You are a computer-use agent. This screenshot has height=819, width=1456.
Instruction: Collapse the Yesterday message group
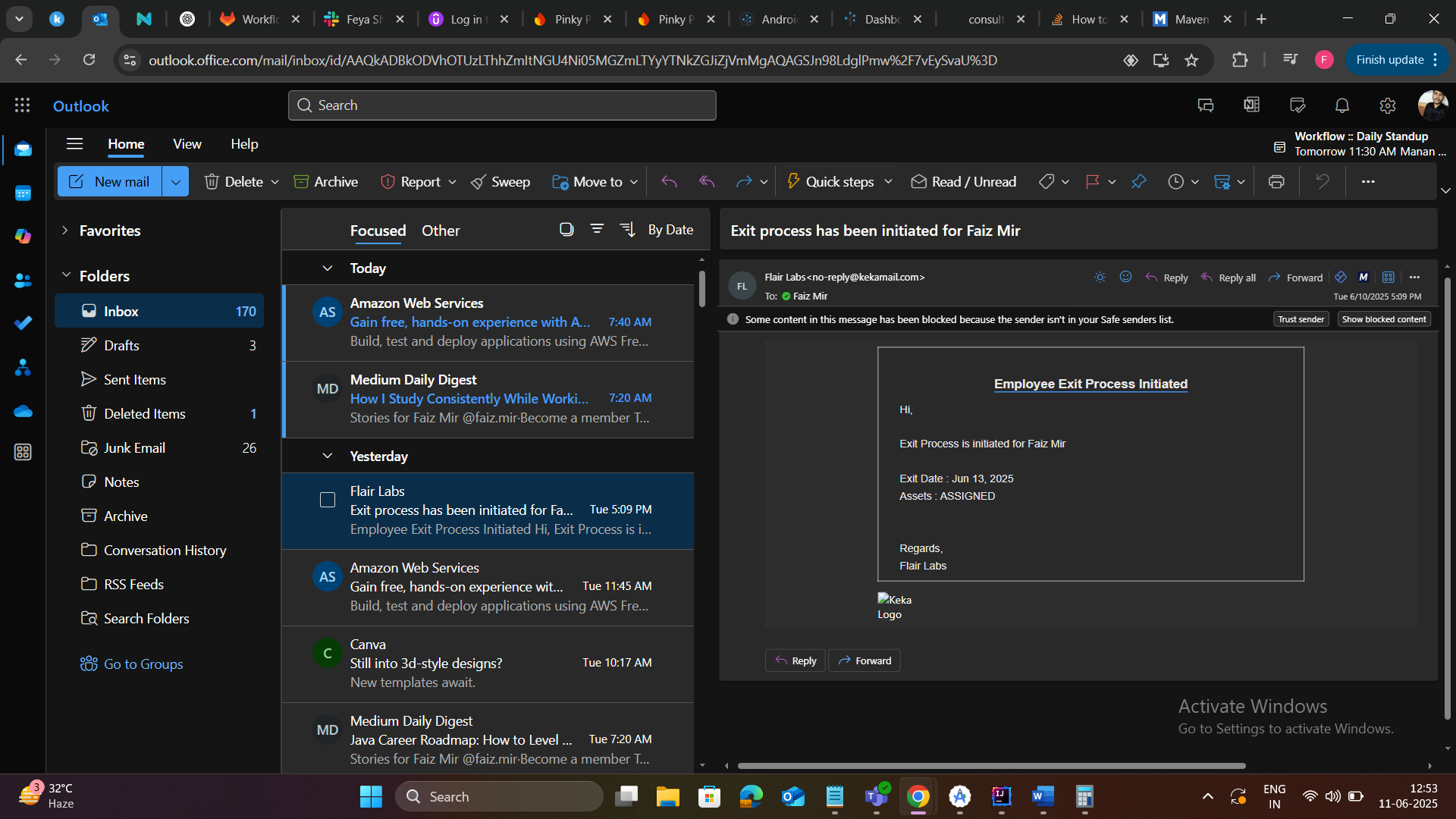pyautogui.click(x=328, y=456)
